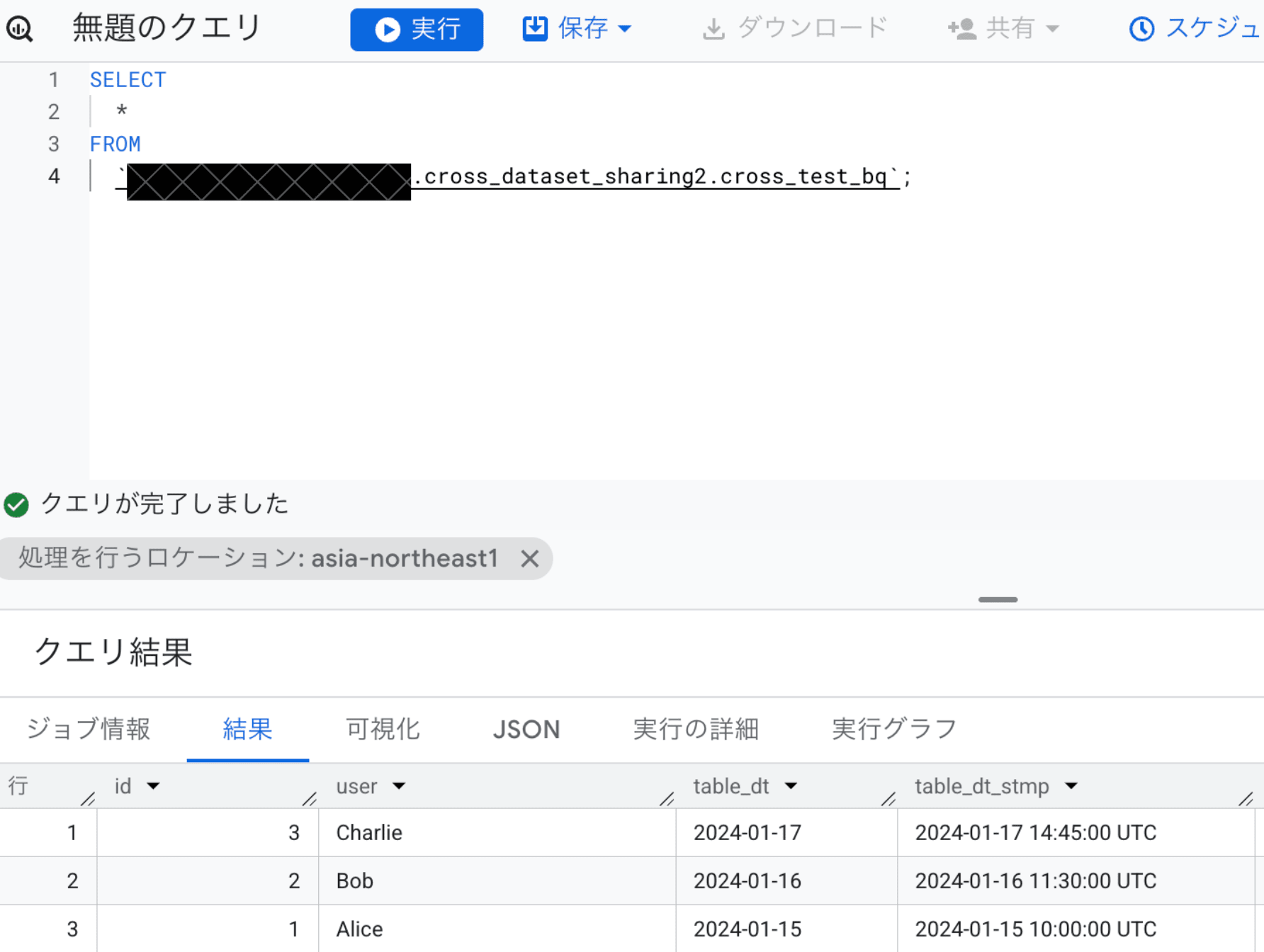Click the 共有 share icon
1264x952 pixels.
[x=962, y=28]
